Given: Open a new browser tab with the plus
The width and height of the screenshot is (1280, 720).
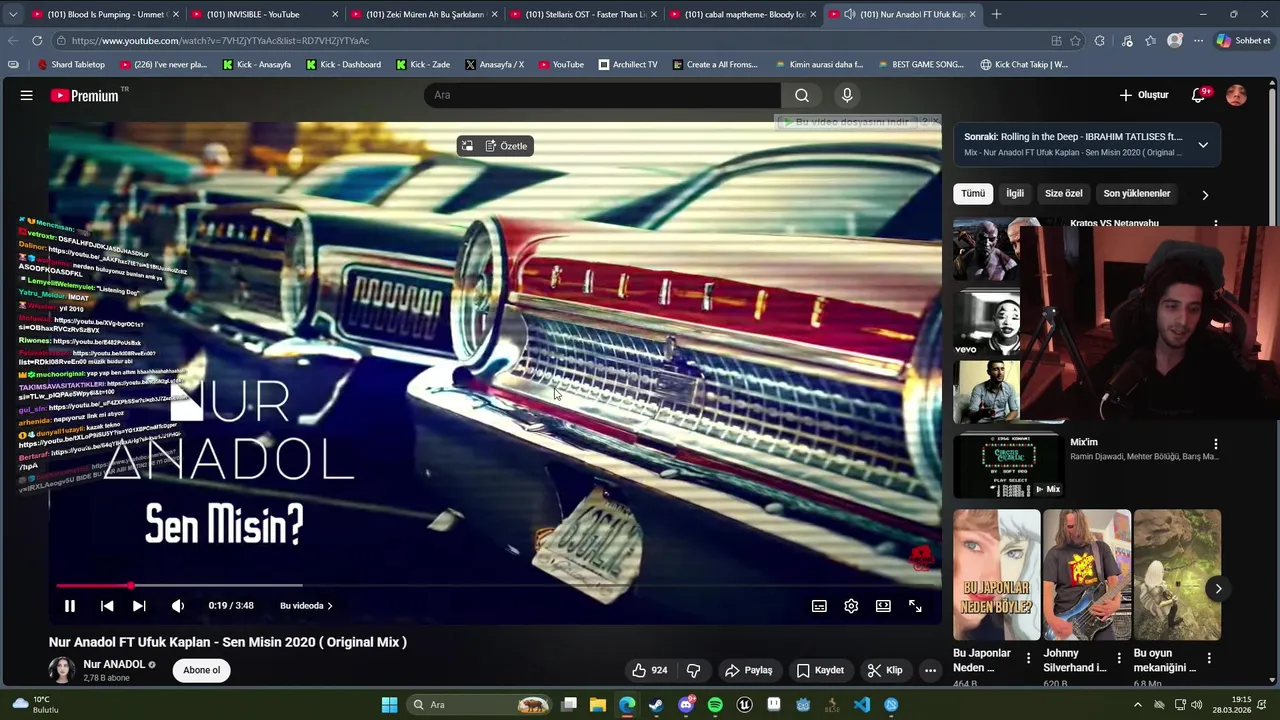Looking at the screenshot, I should click(x=996, y=14).
